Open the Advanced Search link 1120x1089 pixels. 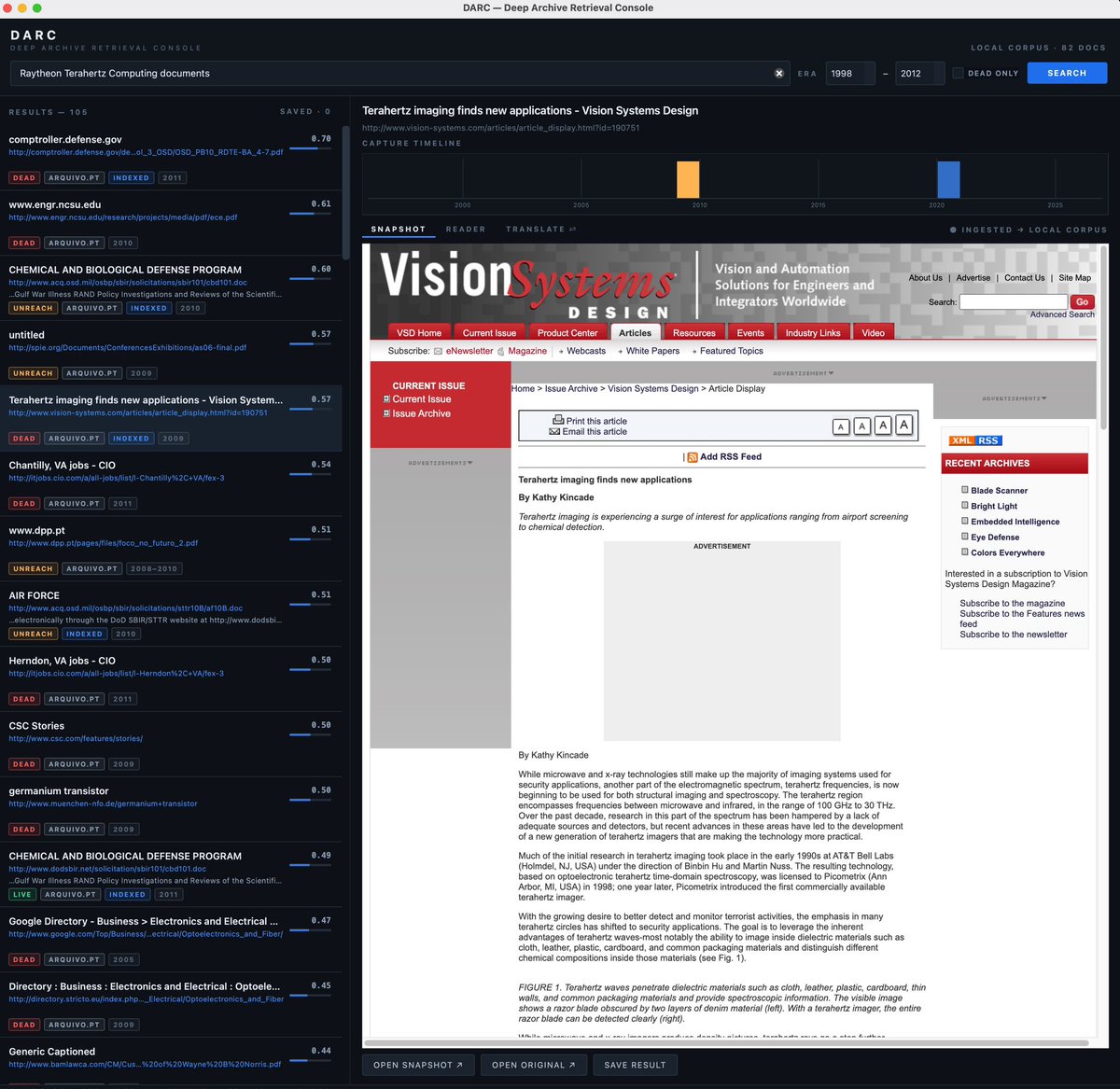(1062, 314)
